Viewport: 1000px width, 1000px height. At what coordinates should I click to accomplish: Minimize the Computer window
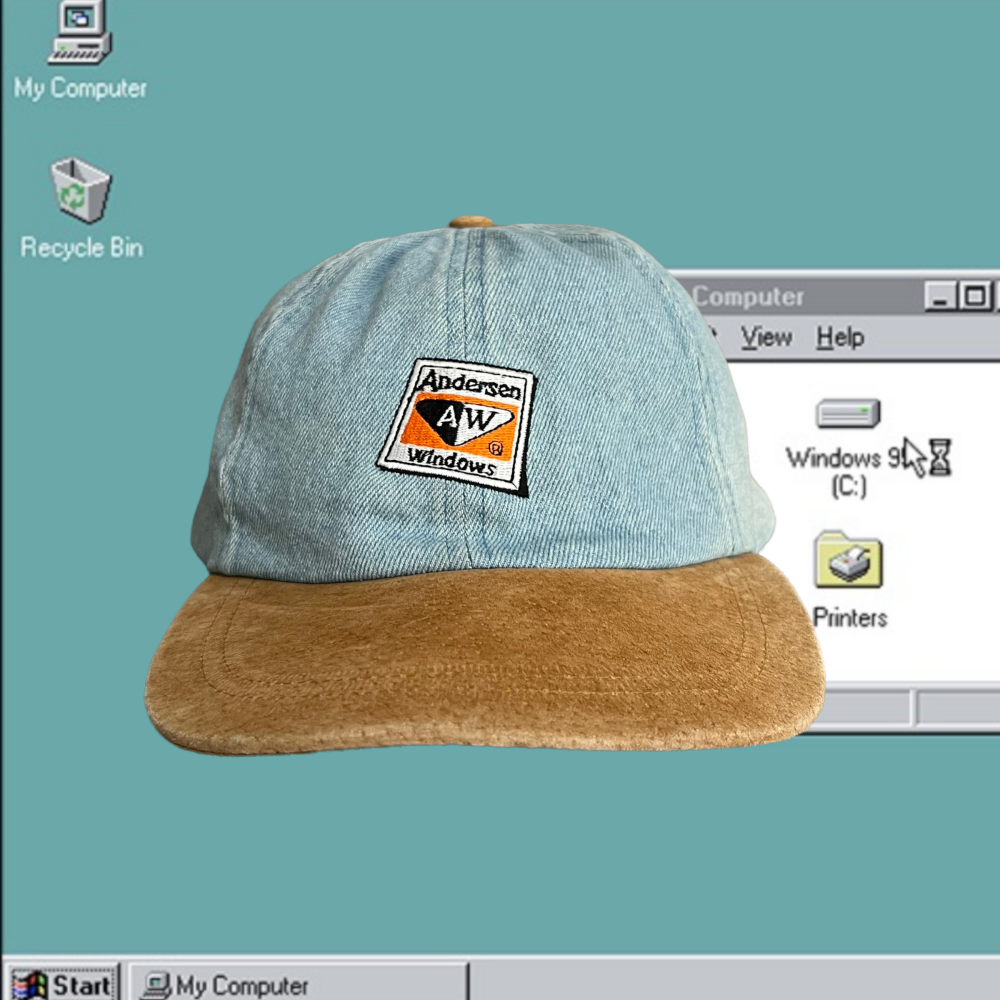(x=940, y=296)
